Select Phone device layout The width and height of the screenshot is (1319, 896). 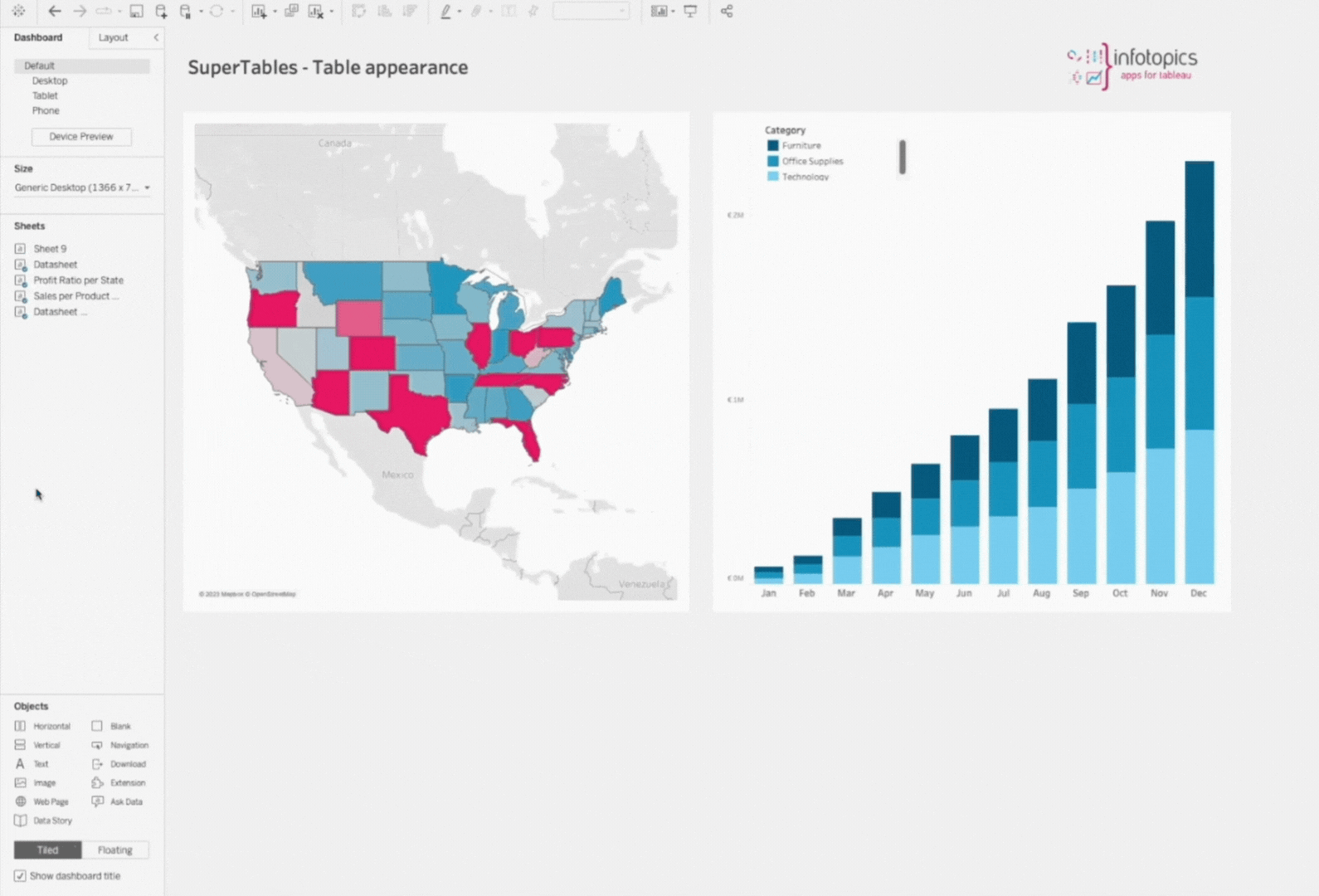click(x=46, y=110)
